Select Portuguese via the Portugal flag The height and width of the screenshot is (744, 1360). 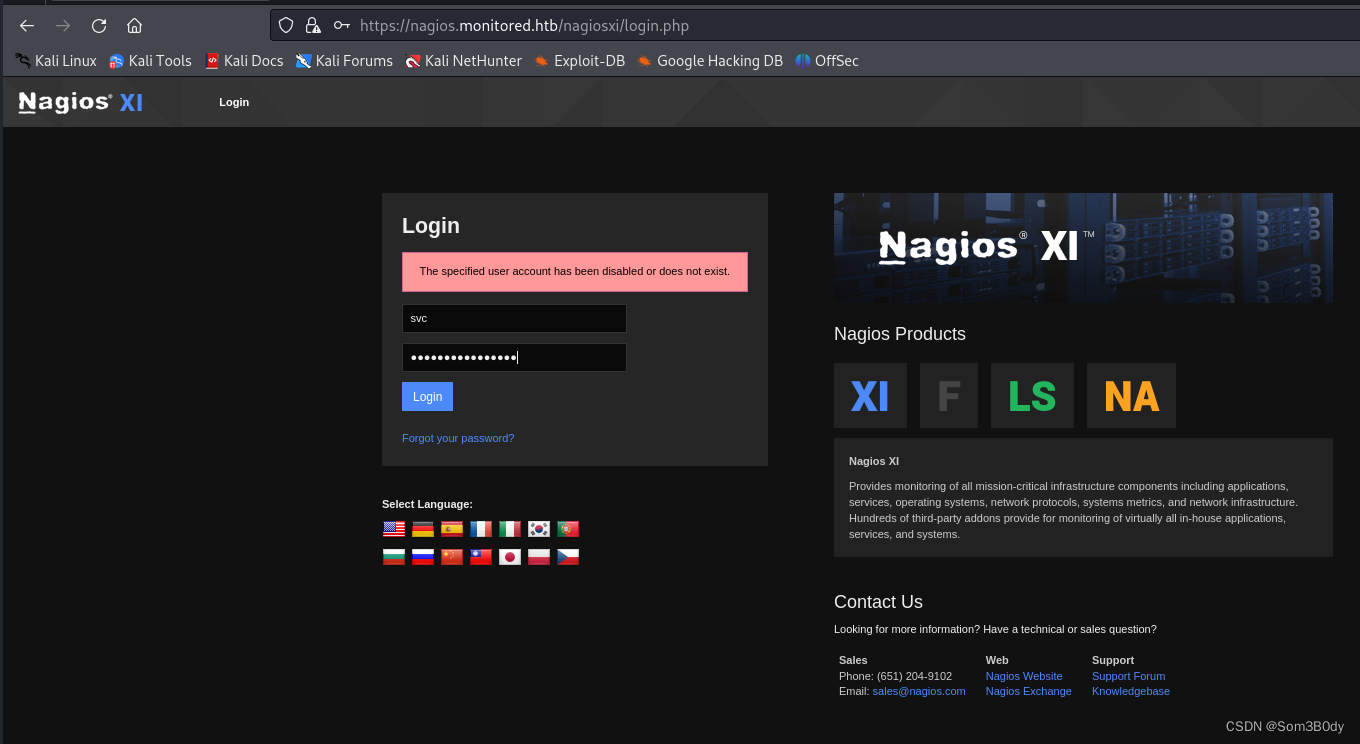[568, 529]
